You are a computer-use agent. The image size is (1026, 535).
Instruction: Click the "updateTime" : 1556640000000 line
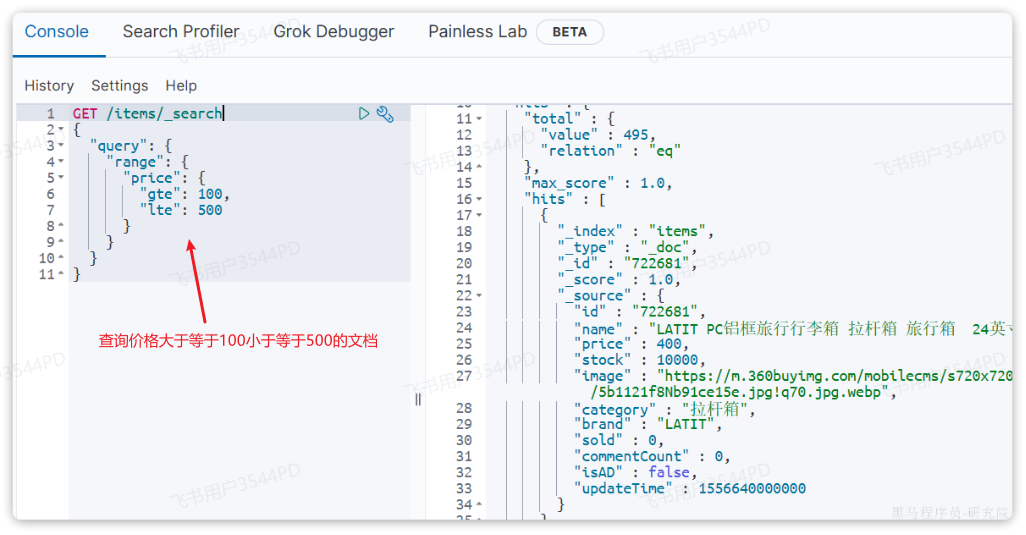click(690, 489)
